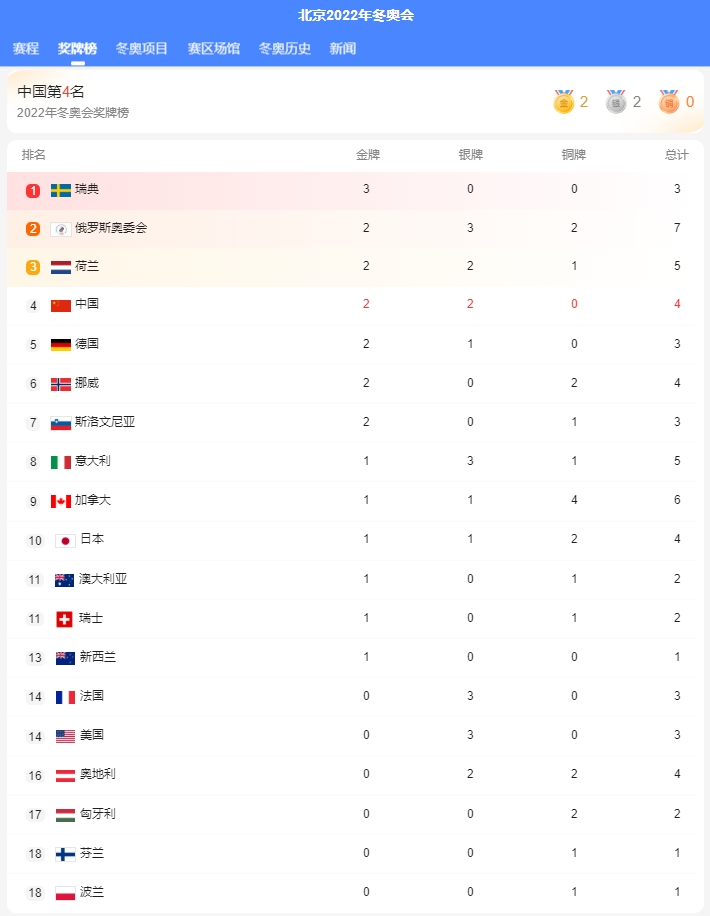
Task: Click the Netherlands flag icon
Action: click(x=61, y=268)
